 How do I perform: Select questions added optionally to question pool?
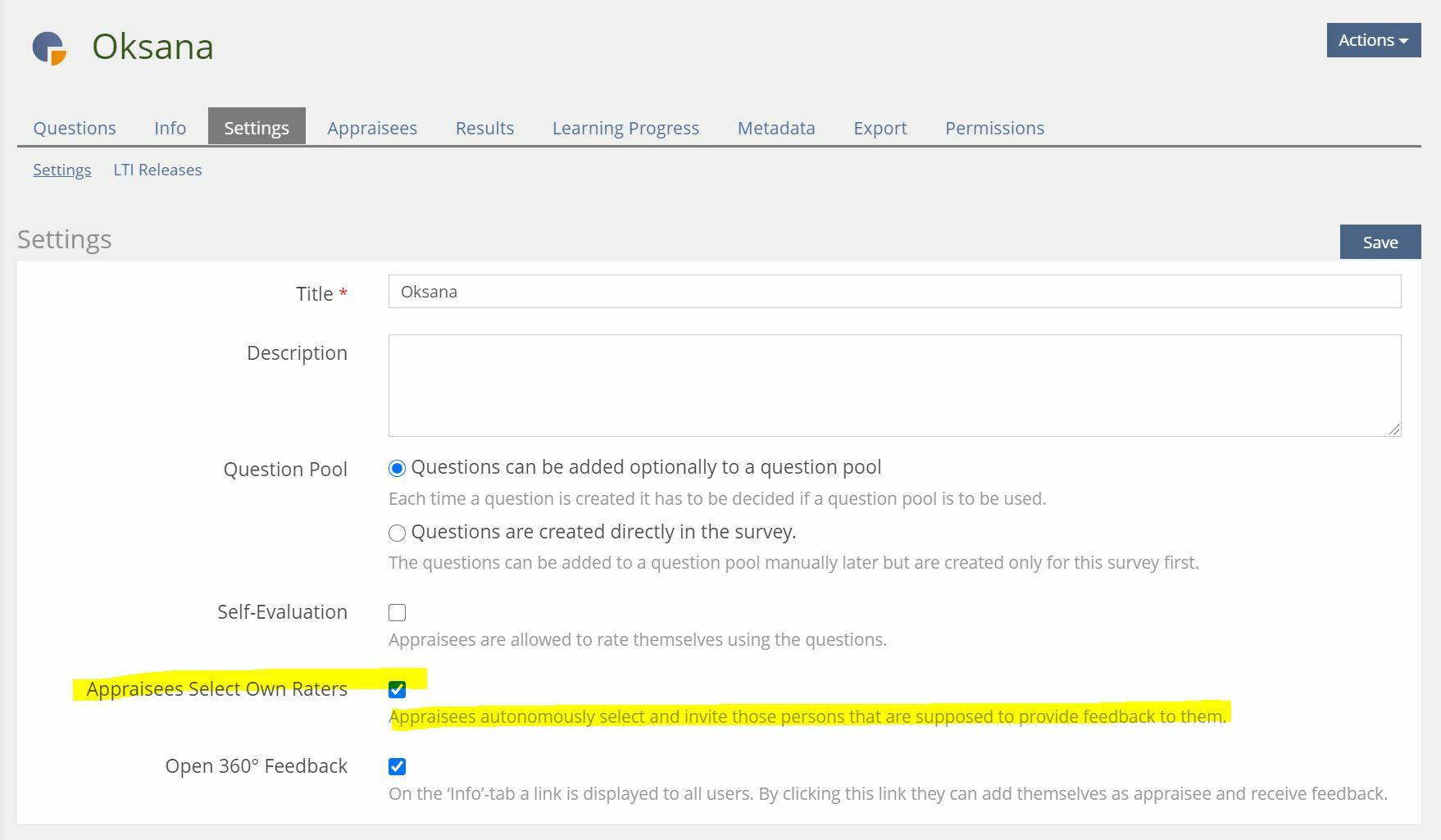(x=398, y=469)
